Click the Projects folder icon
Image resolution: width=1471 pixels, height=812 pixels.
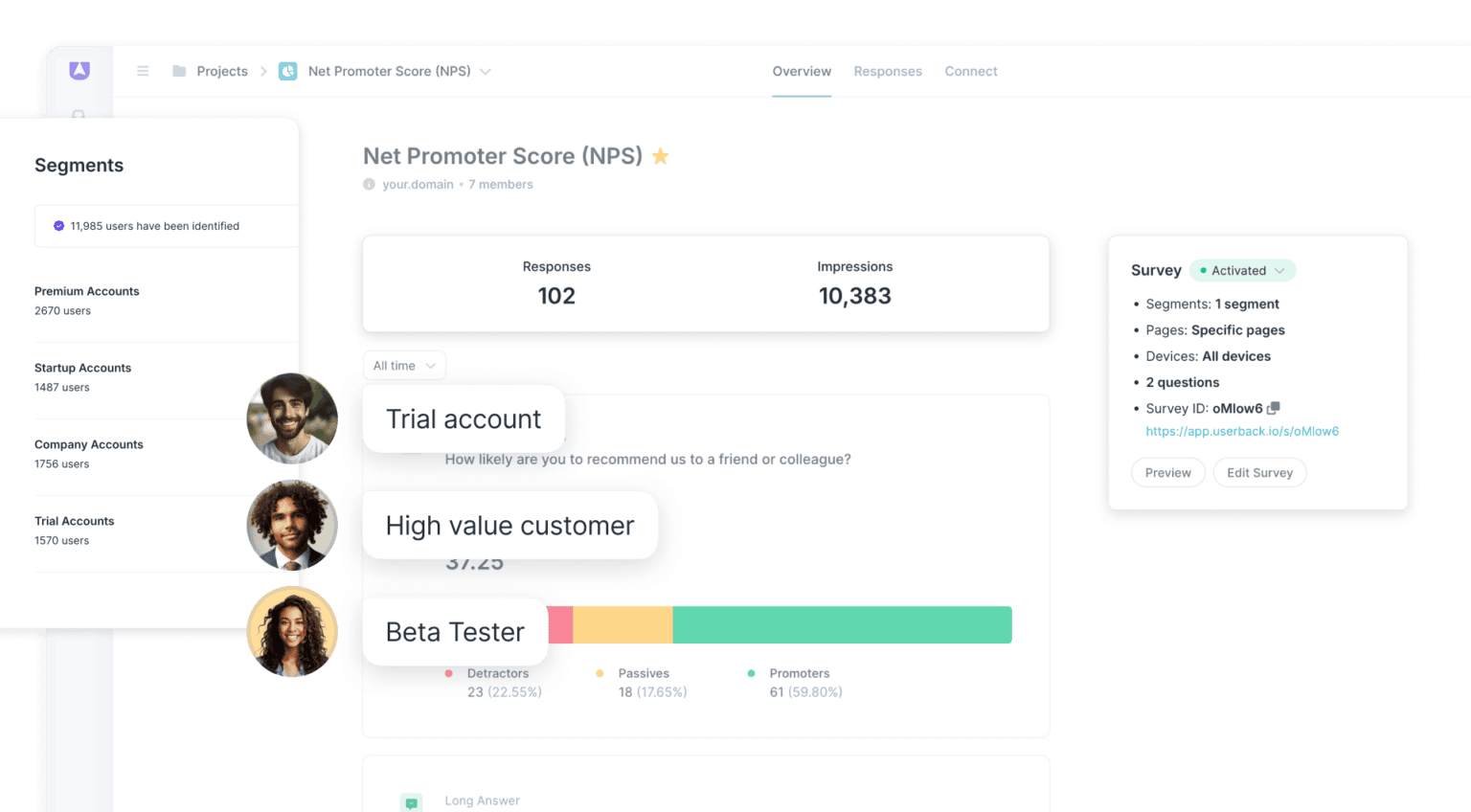[x=178, y=71]
